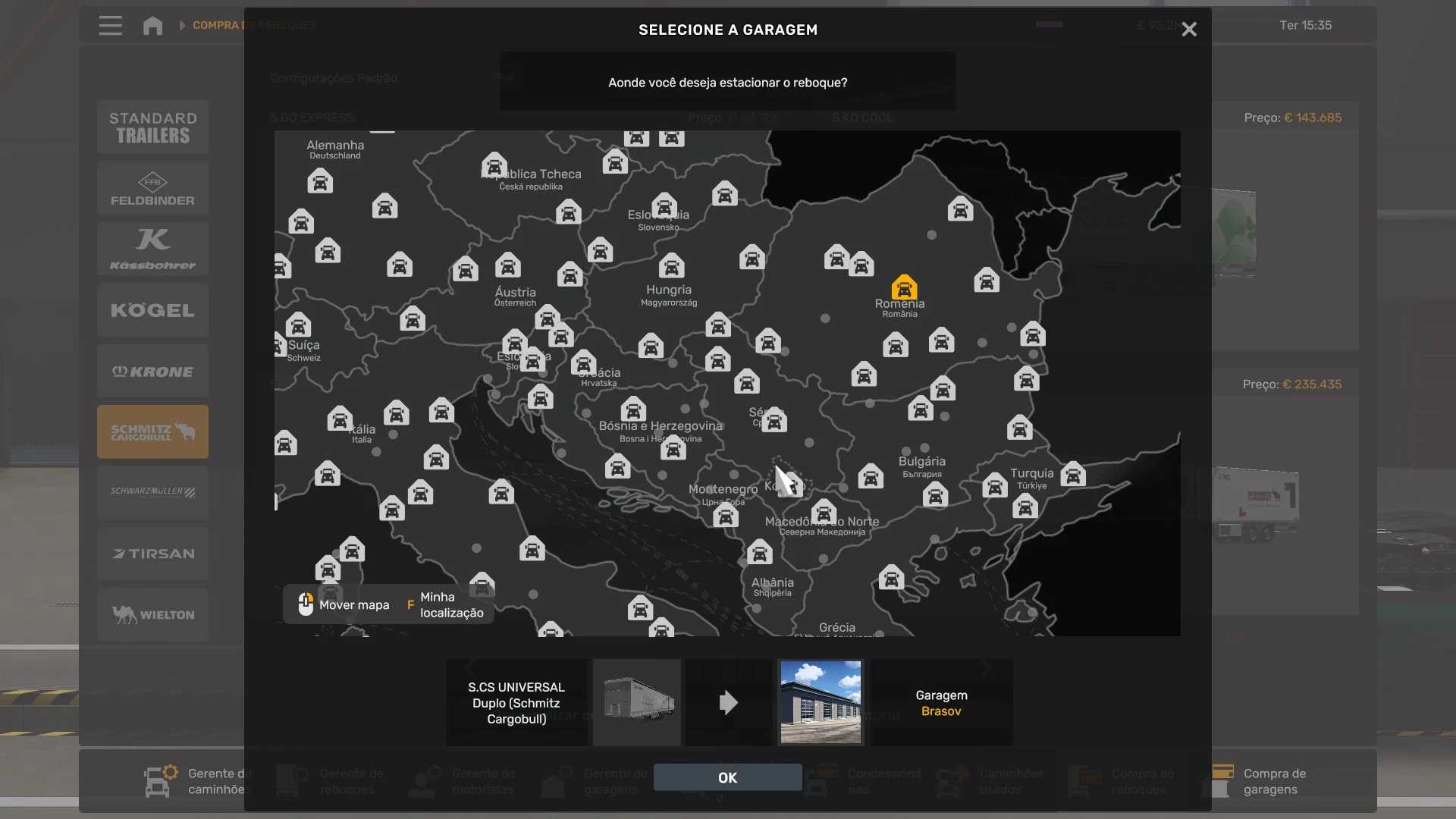The width and height of the screenshot is (1456, 819).
Task: Choose Kögel trailer brand
Action: pyautogui.click(x=152, y=310)
